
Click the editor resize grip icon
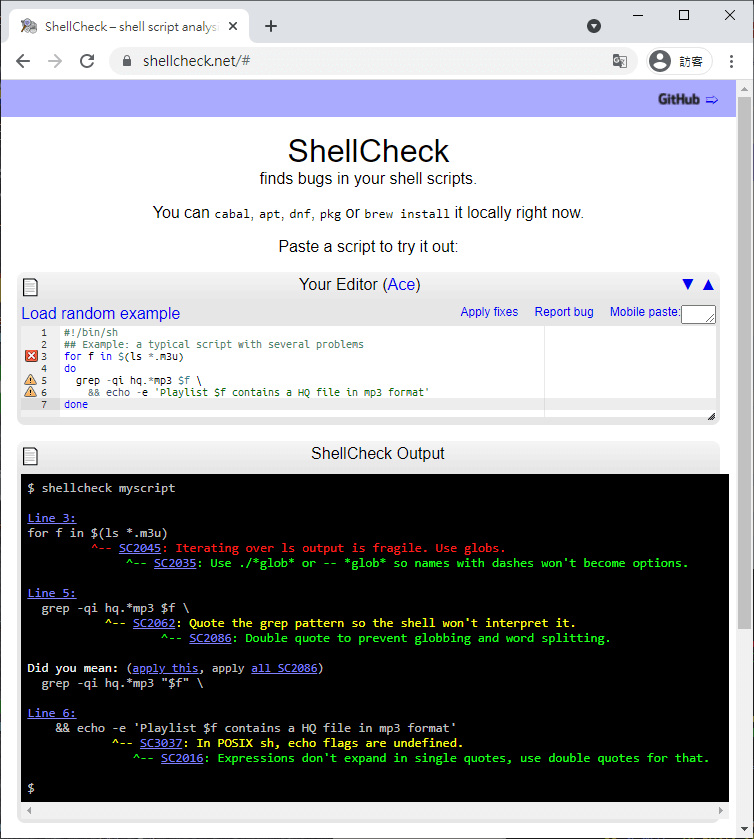711,416
